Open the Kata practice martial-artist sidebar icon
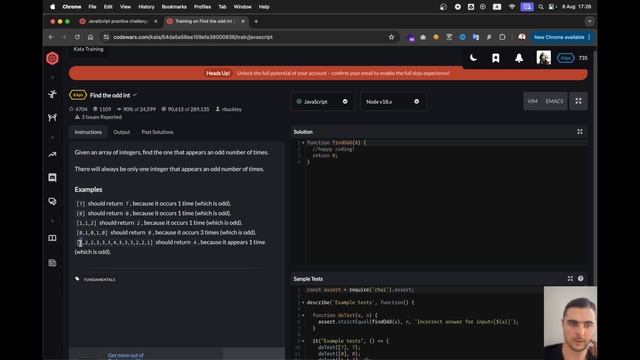 tap(52, 94)
